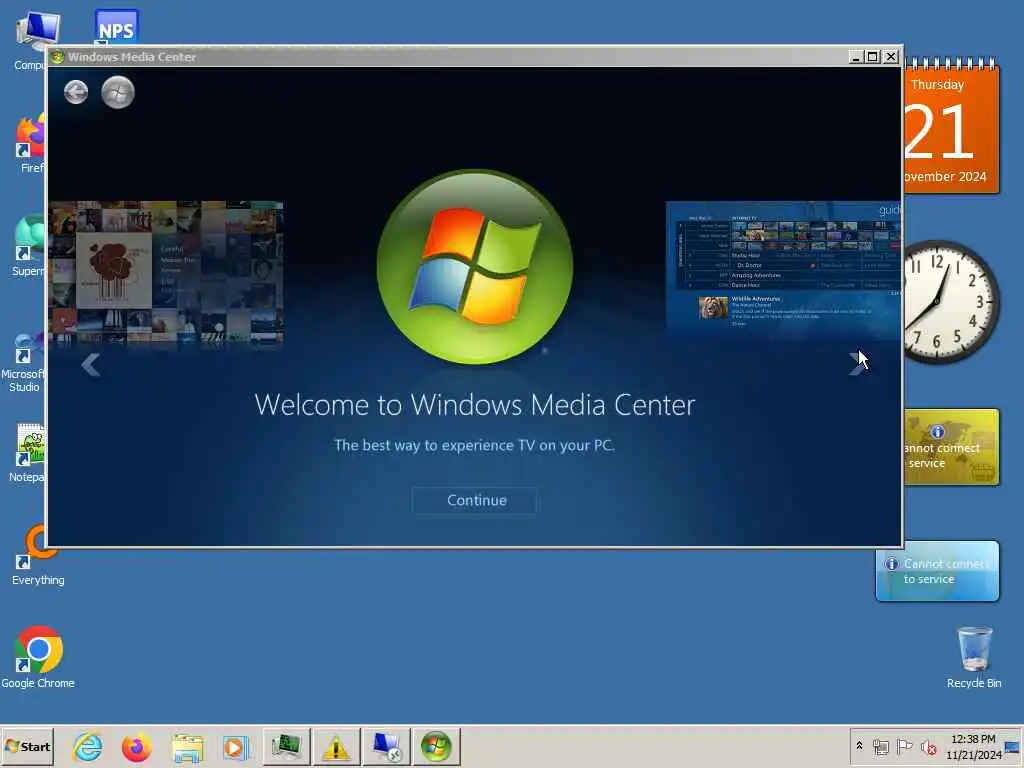Screen dimensions: 1024x768
Task: Click the yellow Cannot connect service gadget
Action: click(x=952, y=447)
